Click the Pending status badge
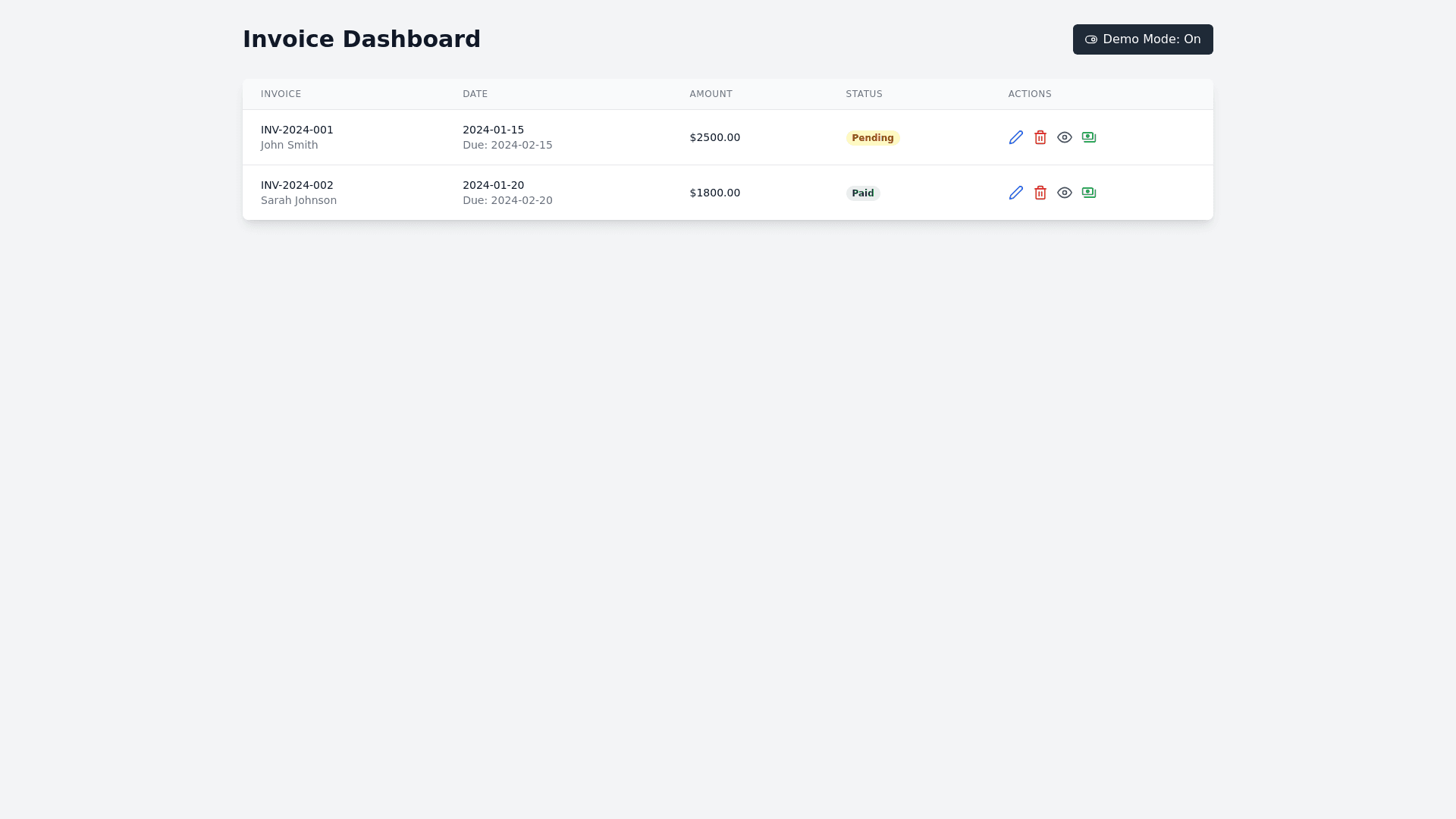The image size is (1456, 819). pos(872,138)
